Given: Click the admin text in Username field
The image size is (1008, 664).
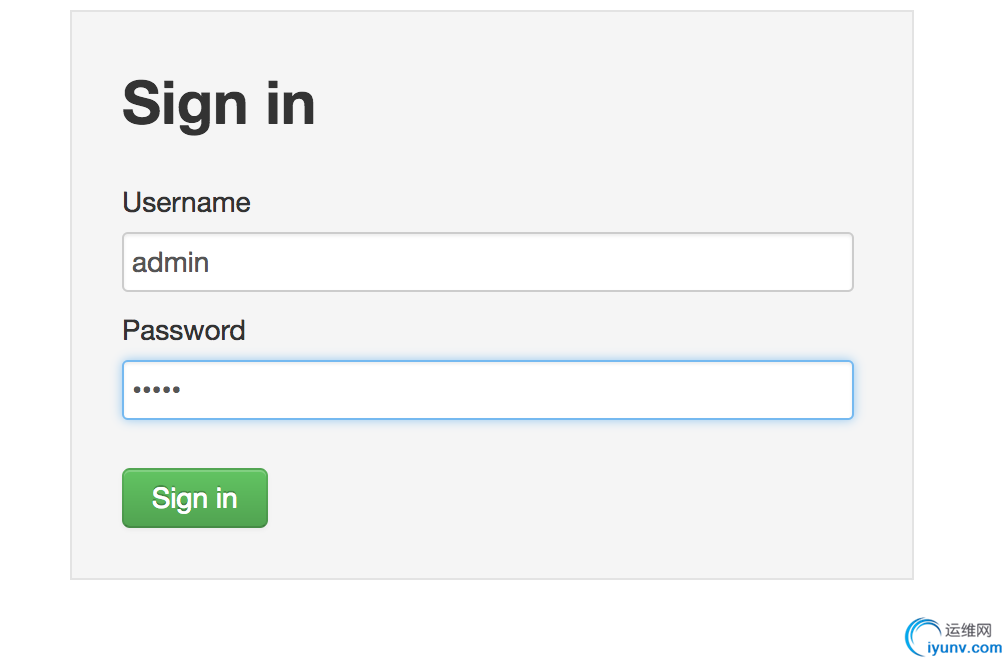Looking at the screenshot, I should (170, 262).
